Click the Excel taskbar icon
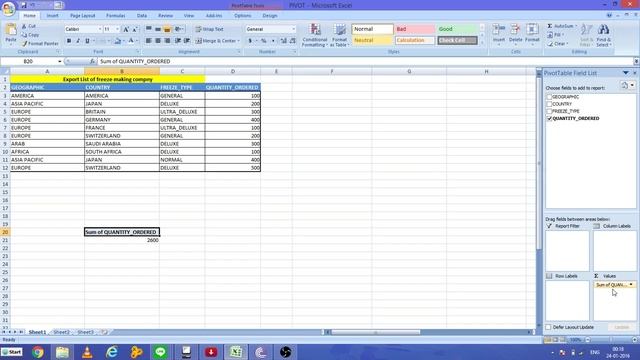The width and height of the screenshot is (640, 360). pyautogui.click(x=236, y=352)
